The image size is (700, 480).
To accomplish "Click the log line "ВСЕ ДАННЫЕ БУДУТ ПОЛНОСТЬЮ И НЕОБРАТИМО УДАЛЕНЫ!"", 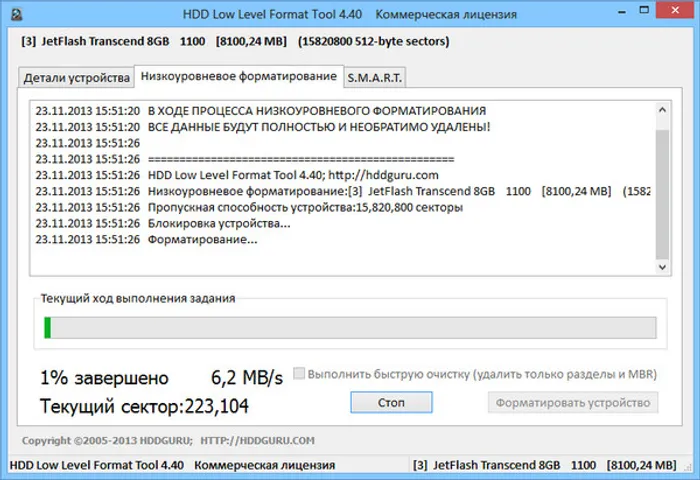I will click(x=319, y=127).
